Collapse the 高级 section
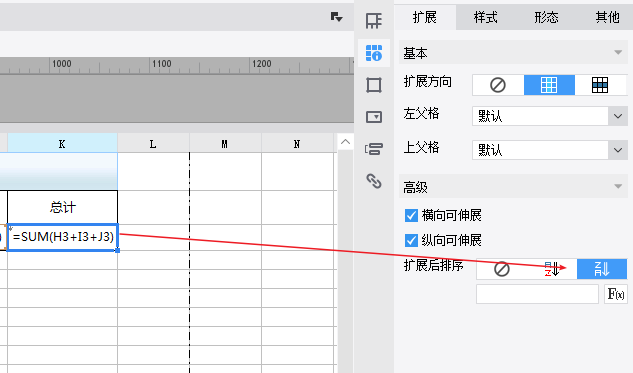 click(618, 186)
